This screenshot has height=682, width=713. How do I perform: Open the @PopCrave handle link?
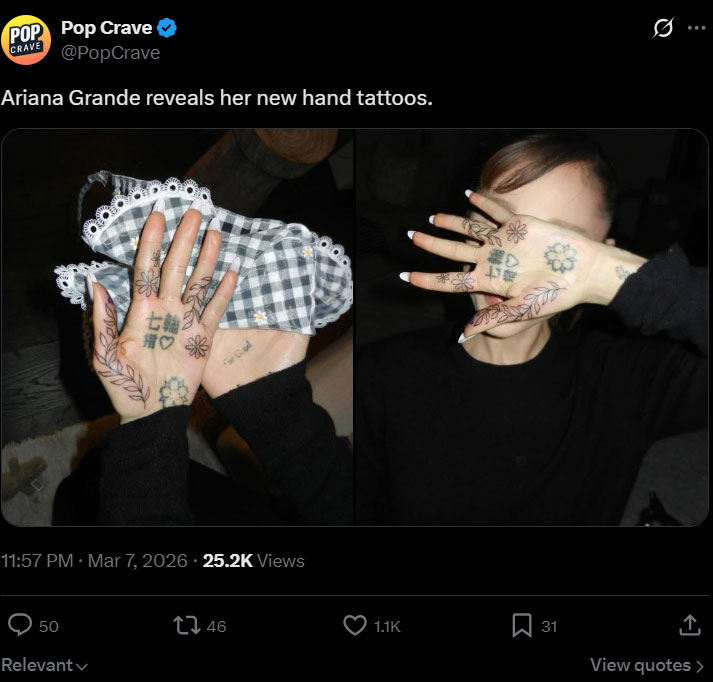(x=110, y=53)
